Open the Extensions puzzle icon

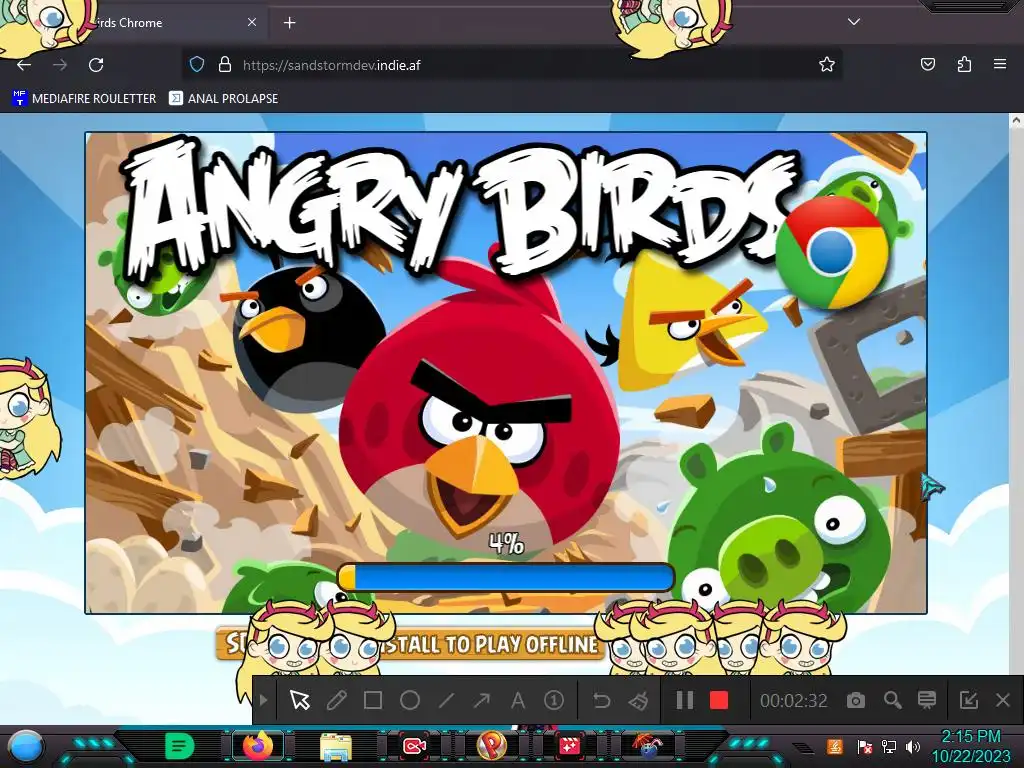click(964, 64)
